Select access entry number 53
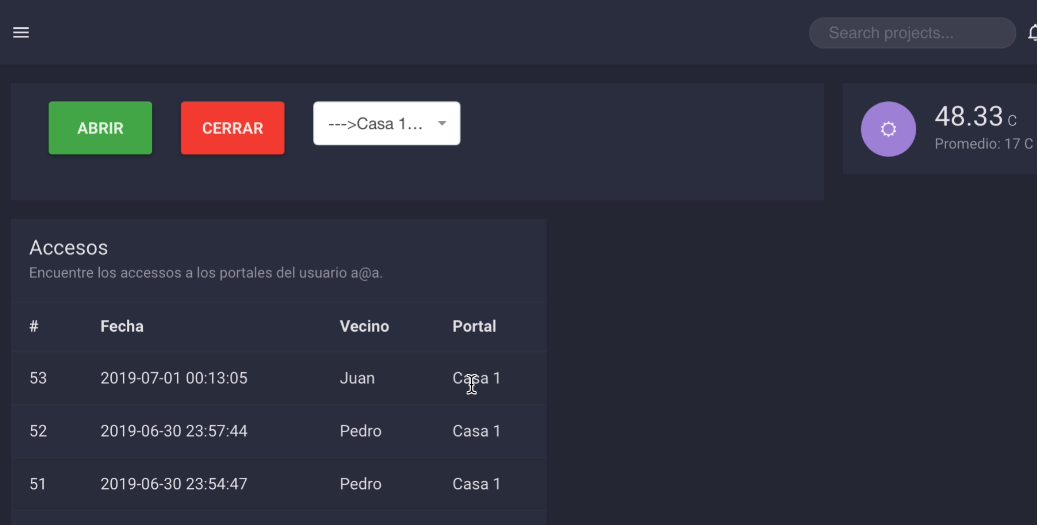The height and width of the screenshot is (525, 1037). click(38, 378)
